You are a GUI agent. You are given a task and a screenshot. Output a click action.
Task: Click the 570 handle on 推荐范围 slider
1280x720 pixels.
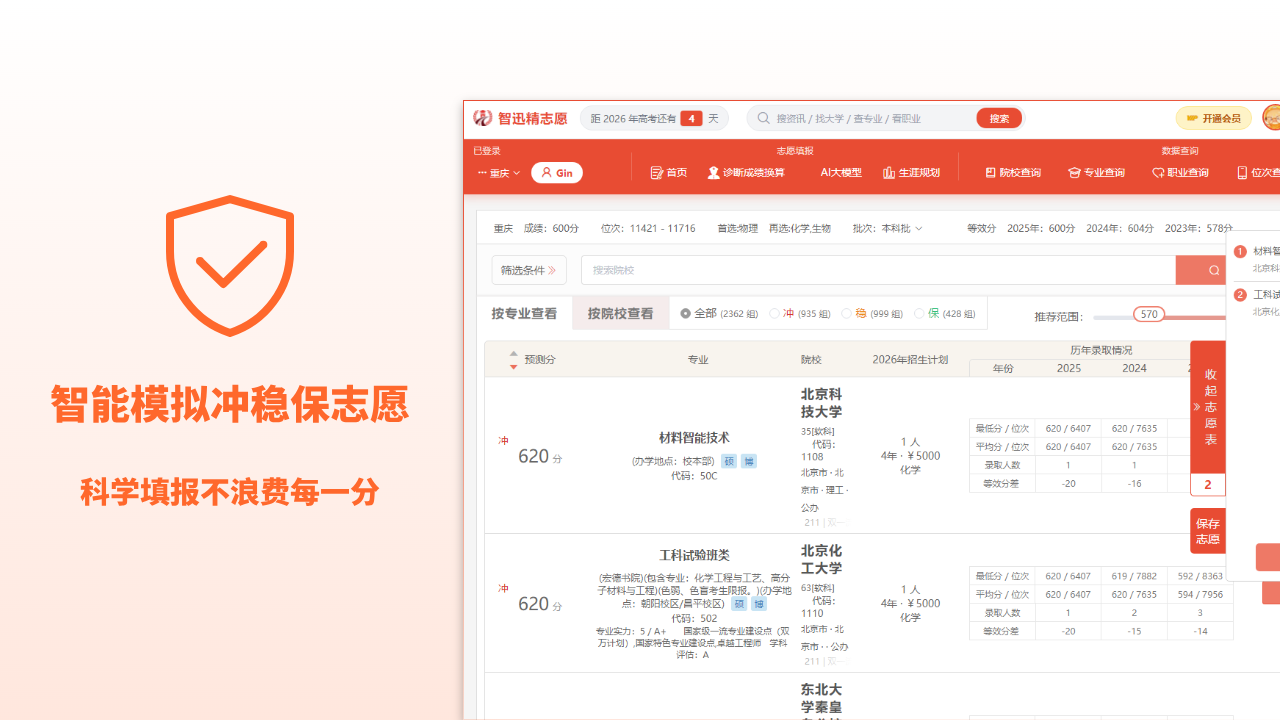[1149, 314]
